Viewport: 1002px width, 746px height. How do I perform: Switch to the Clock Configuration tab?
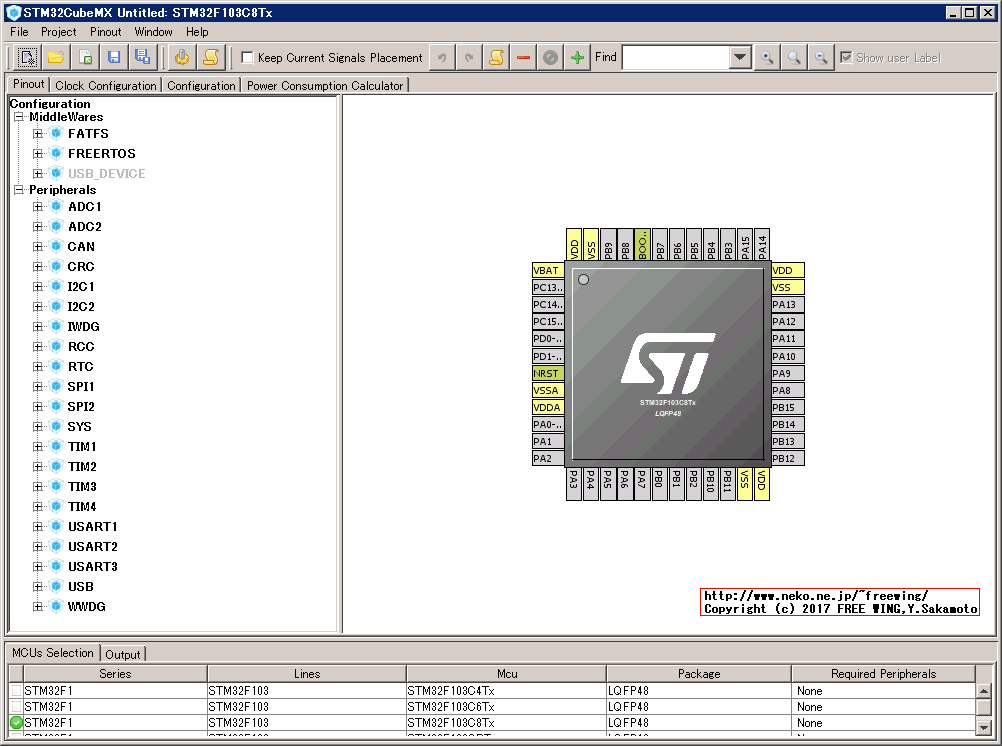click(105, 85)
